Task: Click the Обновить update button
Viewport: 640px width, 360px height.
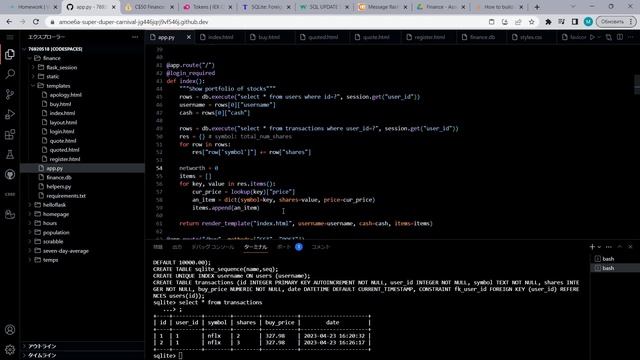Action: (x=616, y=22)
